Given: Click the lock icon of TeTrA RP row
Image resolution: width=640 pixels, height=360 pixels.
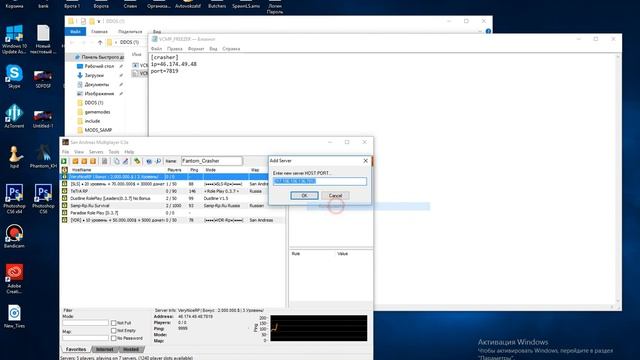Looking at the screenshot, I should click(x=64, y=191).
